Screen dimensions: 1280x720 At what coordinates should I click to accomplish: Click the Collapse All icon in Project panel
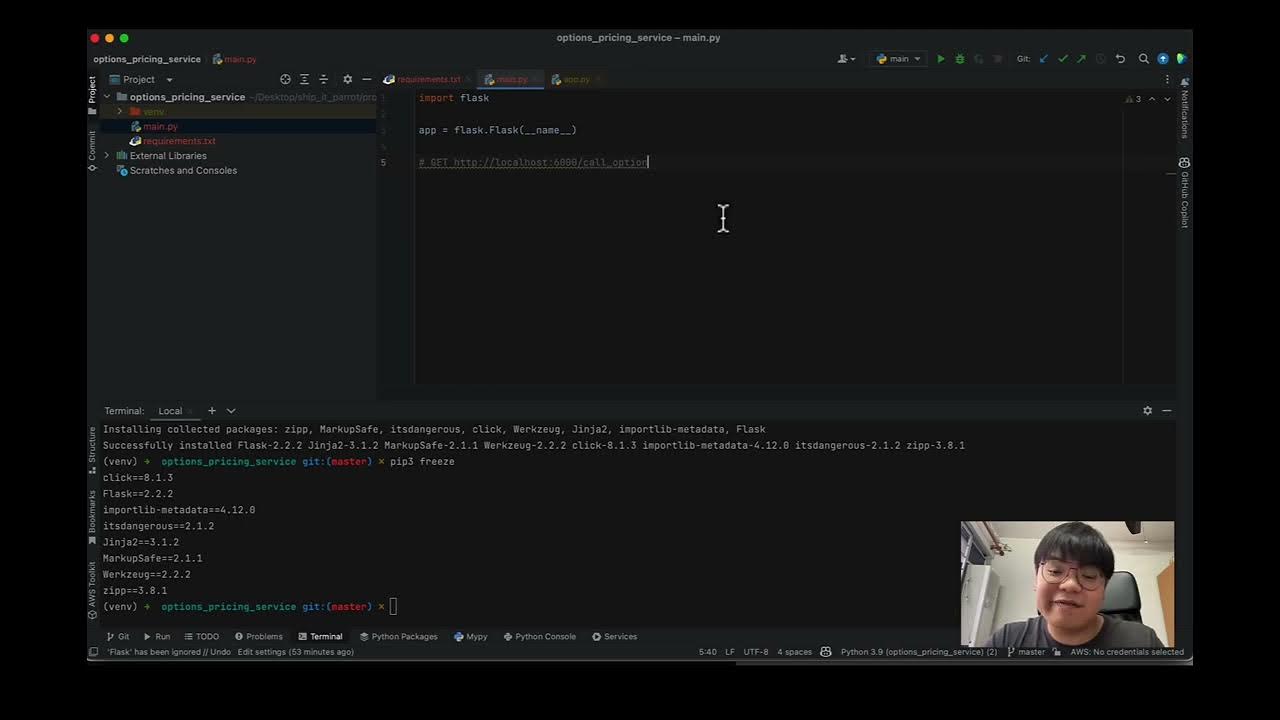(x=323, y=79)
